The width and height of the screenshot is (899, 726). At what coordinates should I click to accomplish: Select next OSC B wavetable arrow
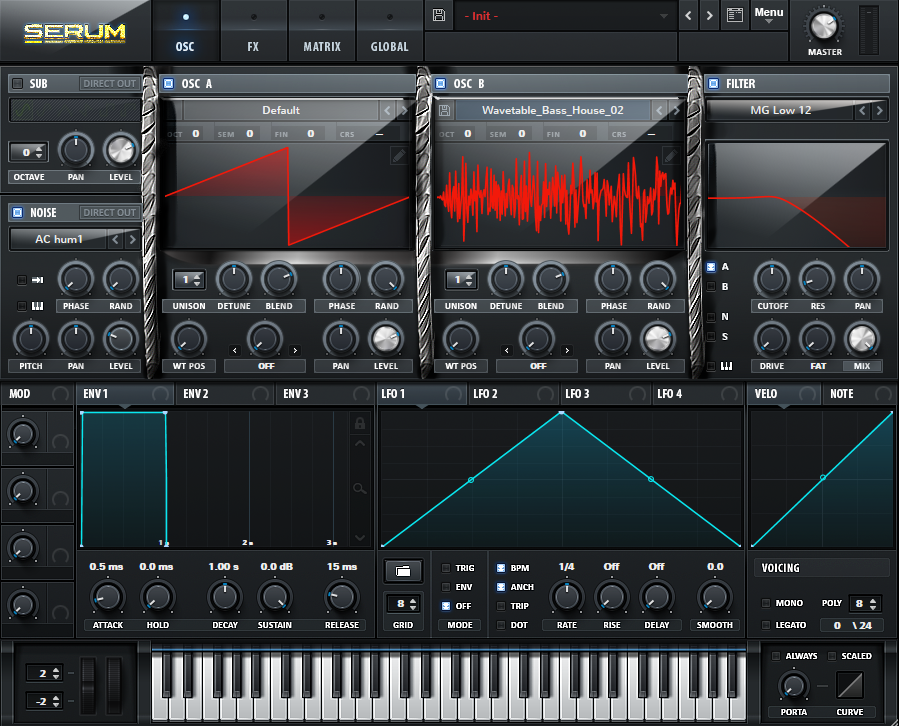(676, 110)
